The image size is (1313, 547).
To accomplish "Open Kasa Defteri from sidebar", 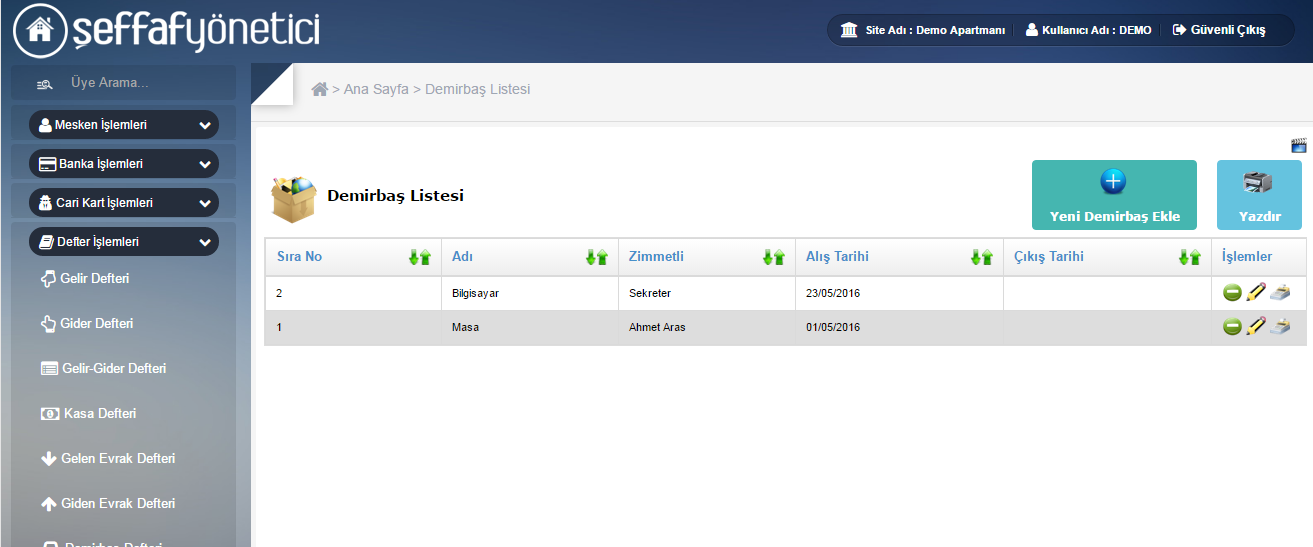I will tap(88, 413).
